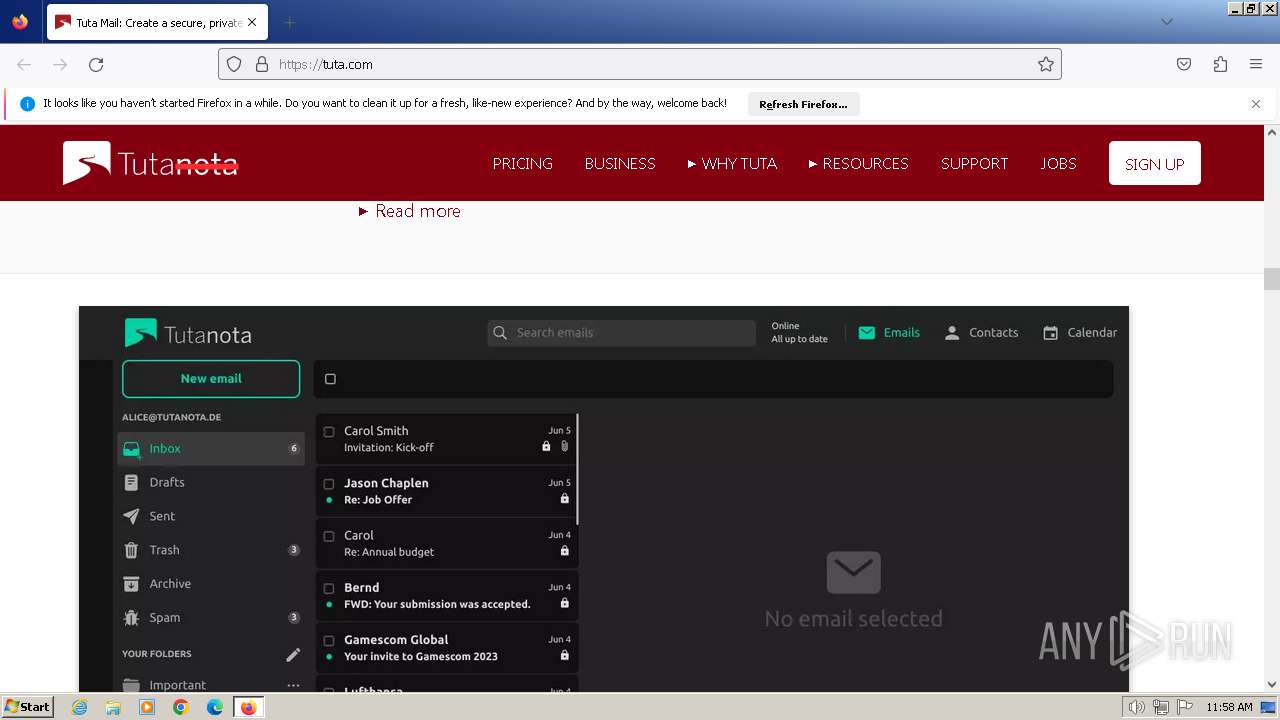Check the Bernd email checkbox
The height and width of the screenshot is (720, 1280).
click(x=329, y=588)
